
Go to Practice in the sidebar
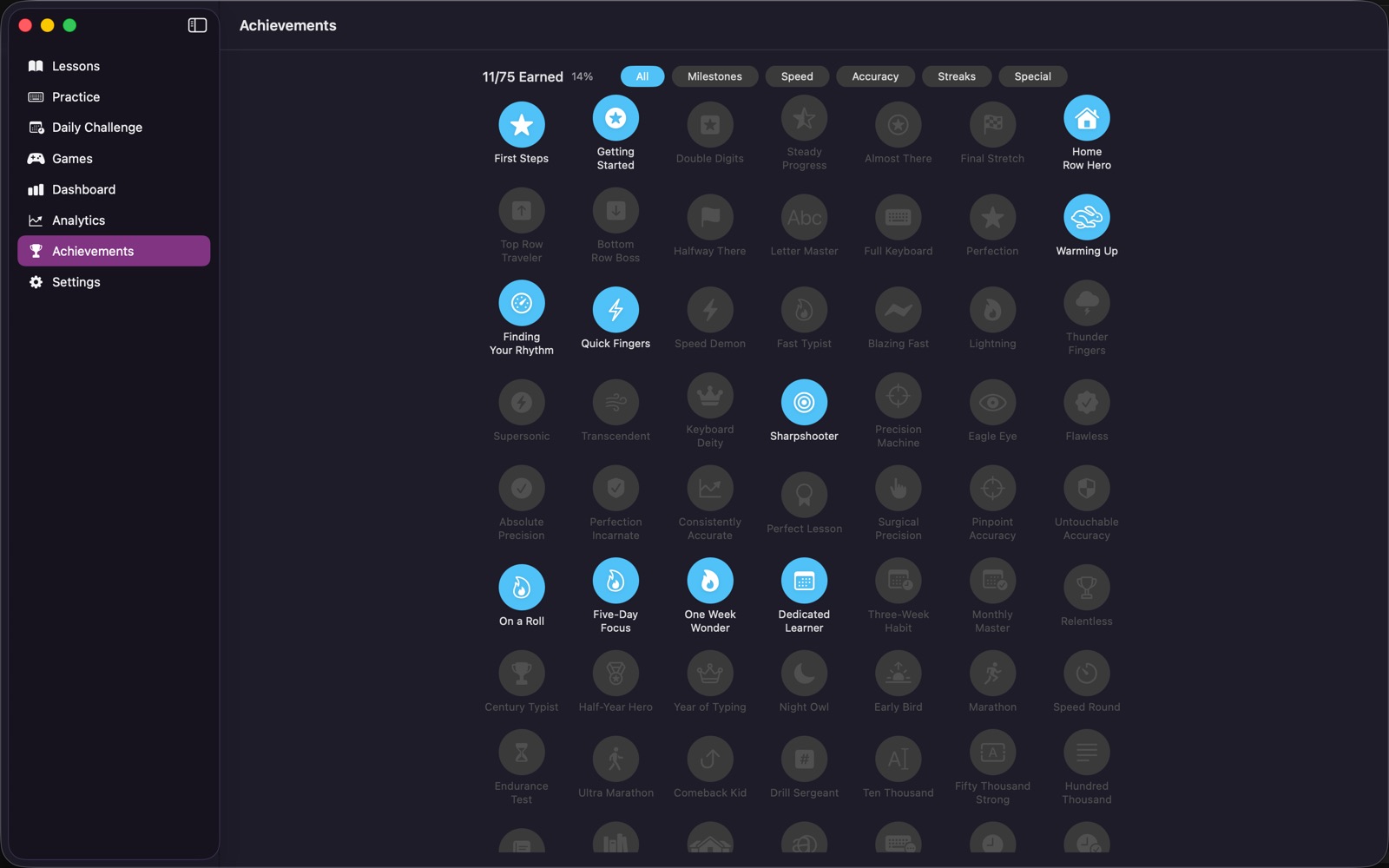114,97
